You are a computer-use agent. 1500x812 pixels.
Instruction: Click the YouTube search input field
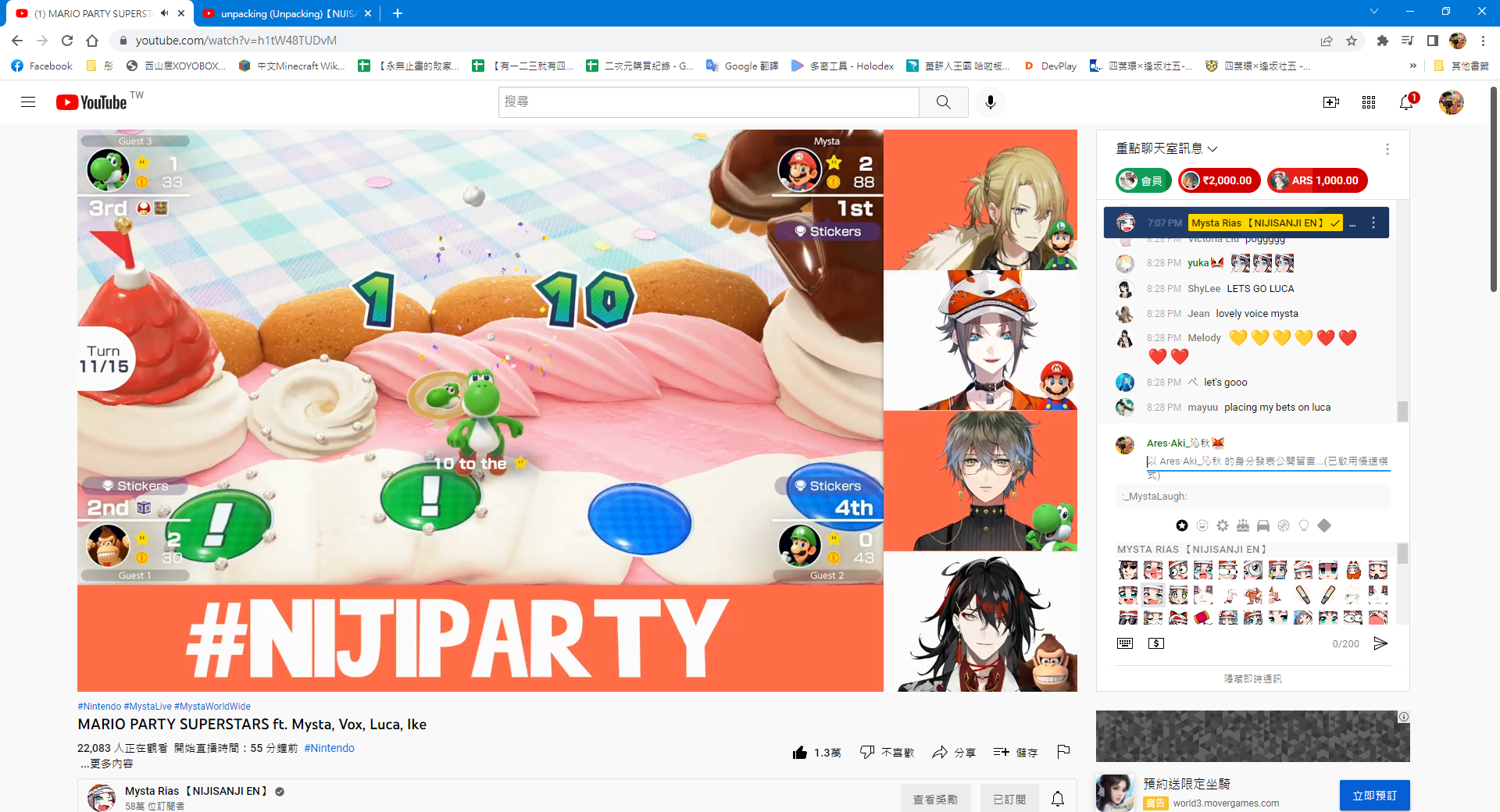(x=709, y=101)
